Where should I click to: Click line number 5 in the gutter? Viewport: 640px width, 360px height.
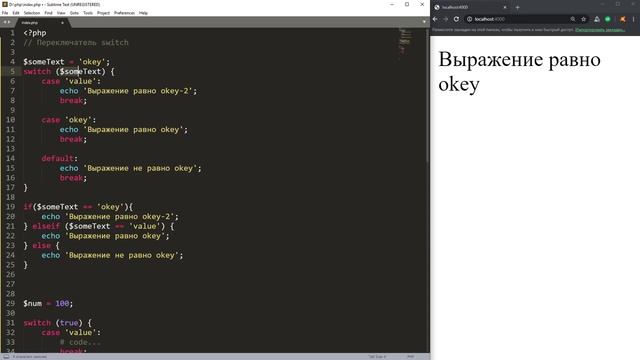pyautogui.click(x=12, y=71)
